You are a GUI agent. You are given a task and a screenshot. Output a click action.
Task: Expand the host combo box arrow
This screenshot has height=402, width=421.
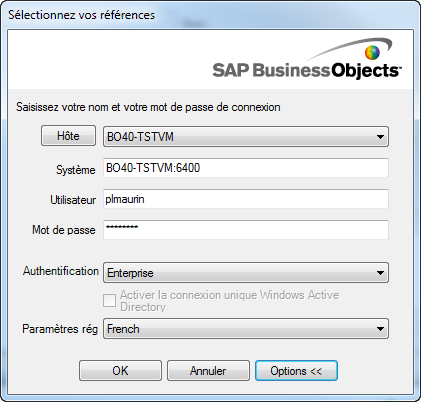[x=380, y=137]
